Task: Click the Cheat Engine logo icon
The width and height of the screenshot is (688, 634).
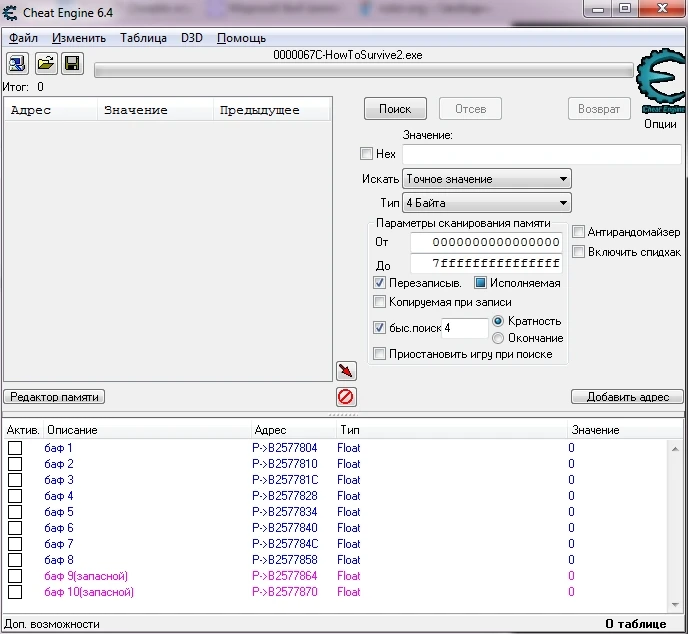Action: point(661,81)
